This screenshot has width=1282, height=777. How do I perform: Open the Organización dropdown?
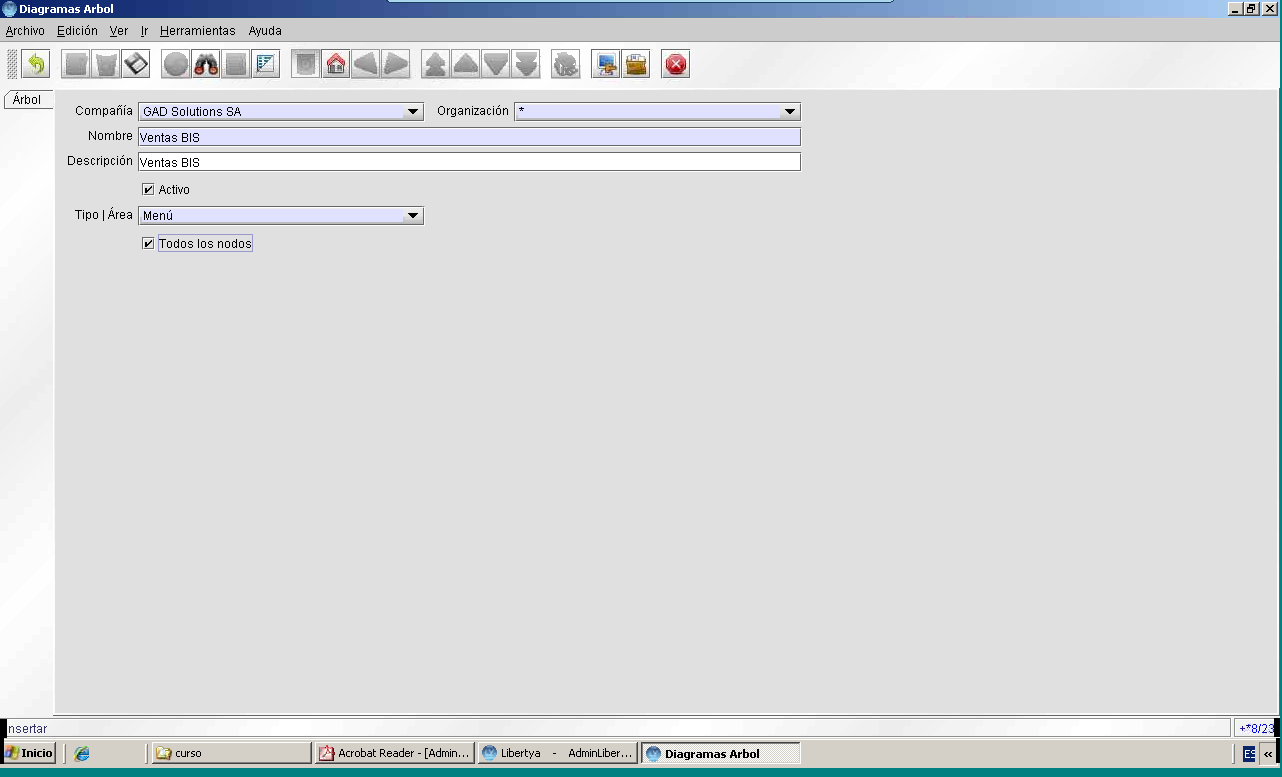point(790,112)
